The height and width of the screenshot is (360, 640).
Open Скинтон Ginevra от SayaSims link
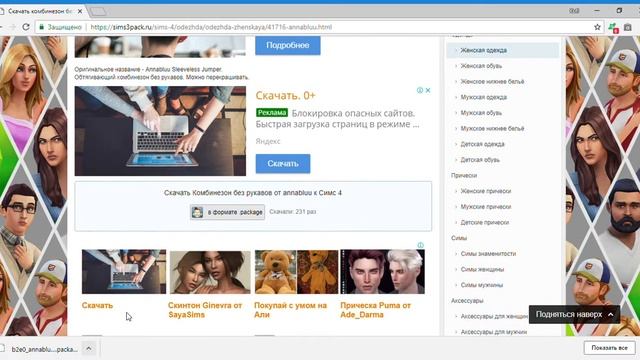pos(205,310)
